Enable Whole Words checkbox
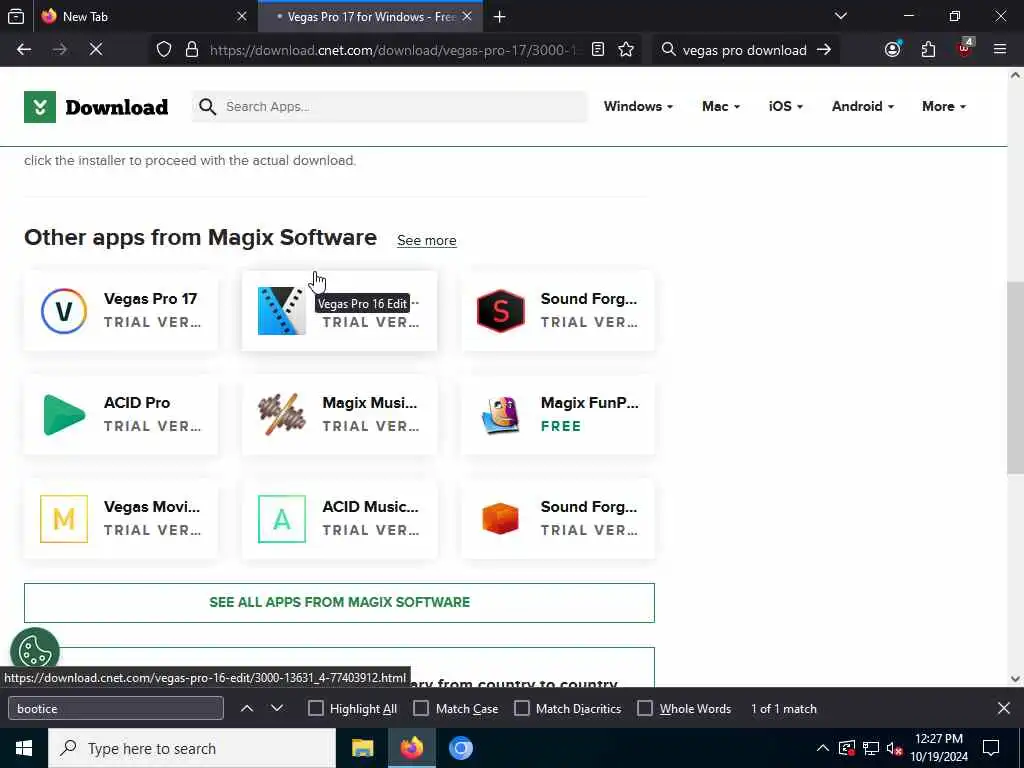The height and width of the screenshot is (768, 1024). (x=645, y=709)
